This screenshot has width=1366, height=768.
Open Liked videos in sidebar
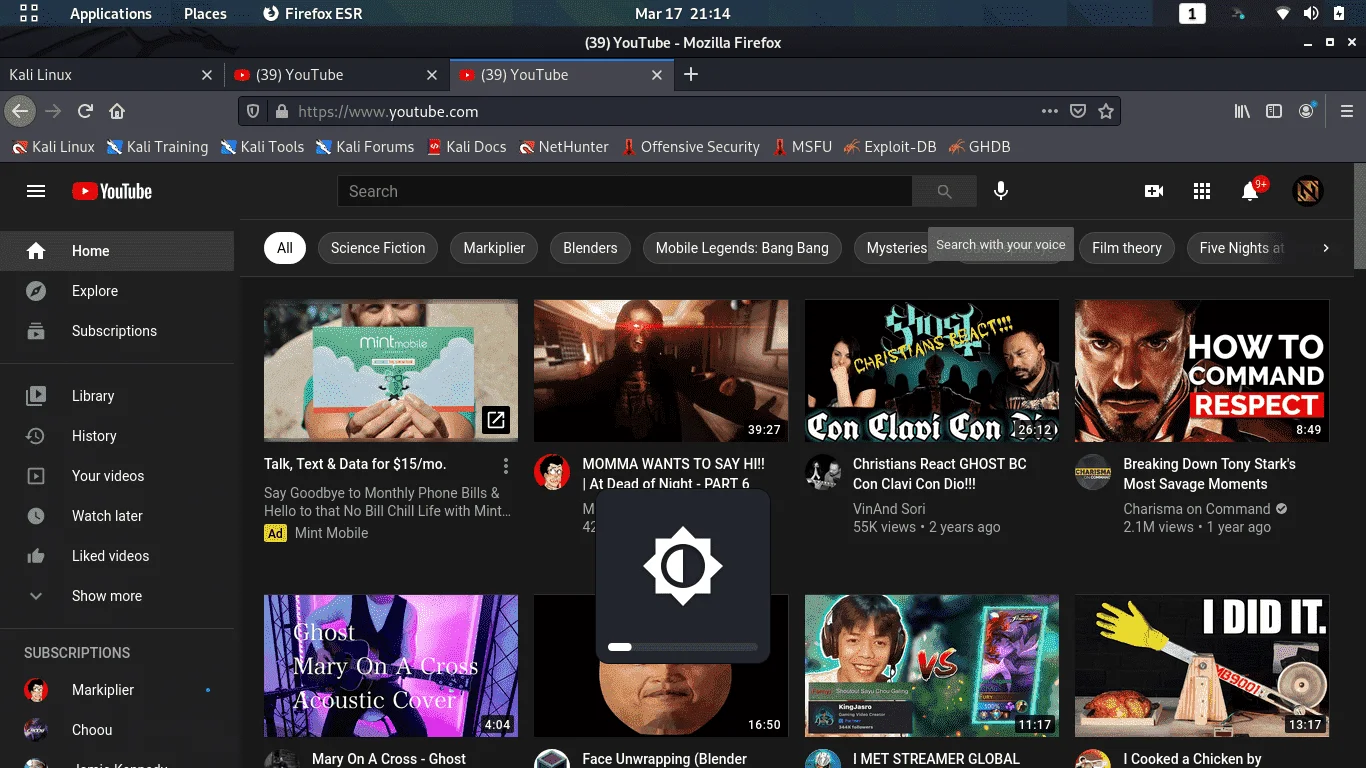(117, 556)
